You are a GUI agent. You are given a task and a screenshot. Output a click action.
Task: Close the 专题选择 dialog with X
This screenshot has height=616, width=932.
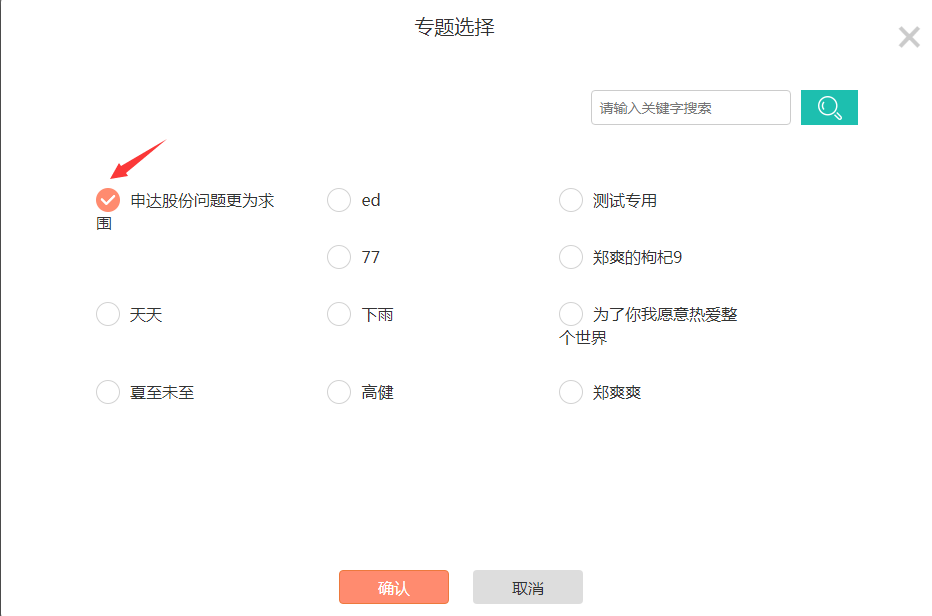909,37
